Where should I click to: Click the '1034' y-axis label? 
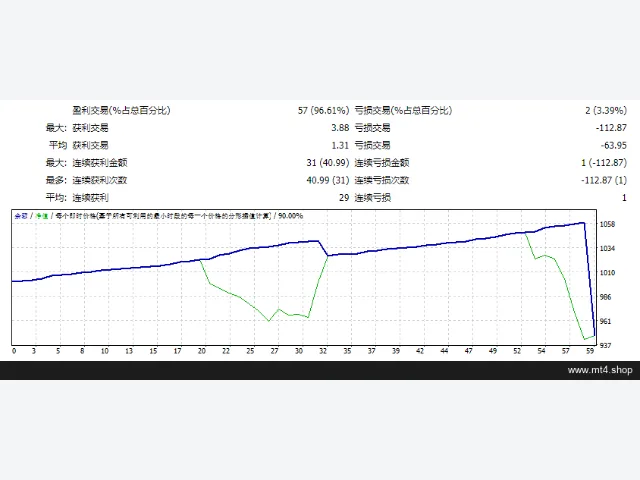pyautogui.click(x=607, y=248)
